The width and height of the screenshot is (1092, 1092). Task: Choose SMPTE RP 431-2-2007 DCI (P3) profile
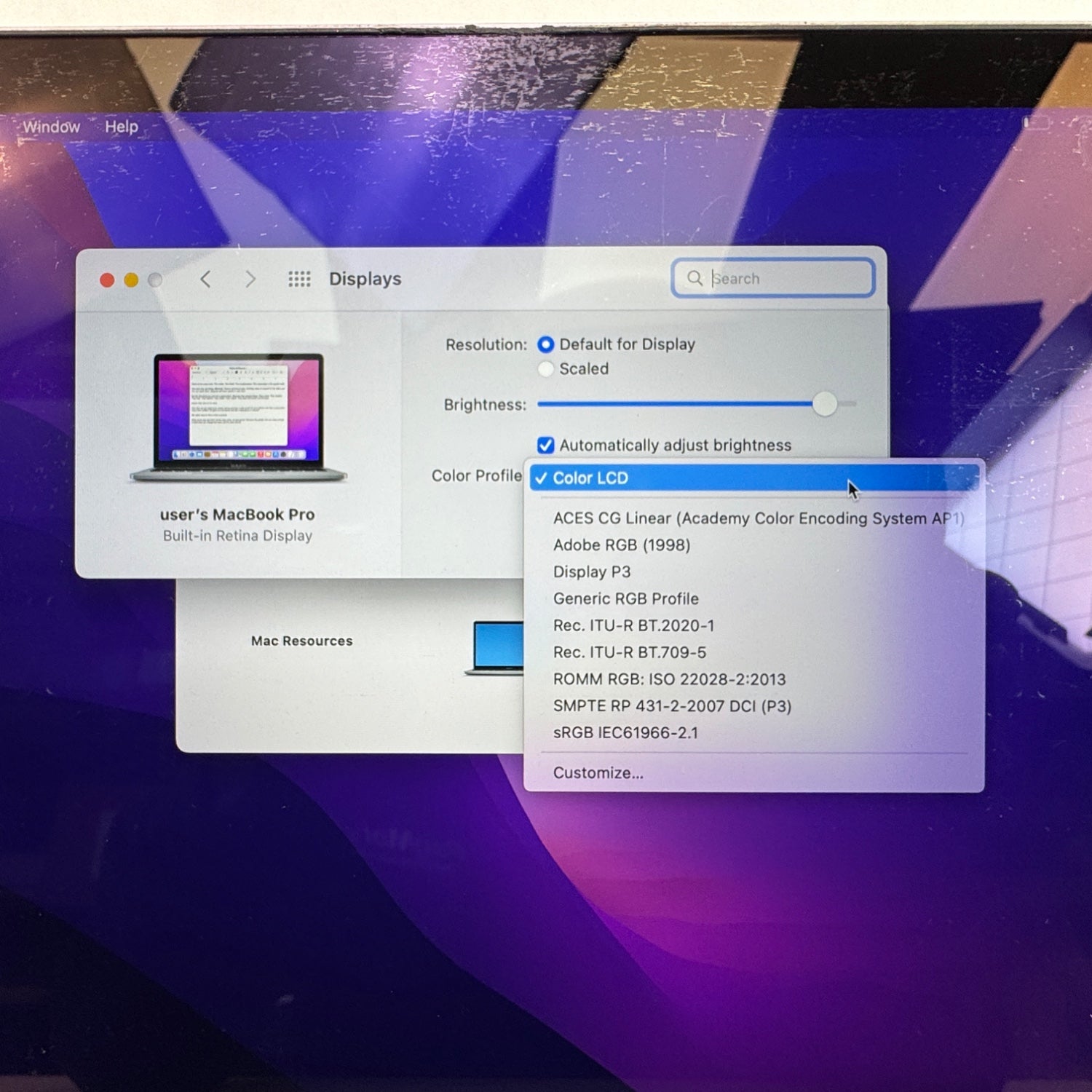(754, 706)
